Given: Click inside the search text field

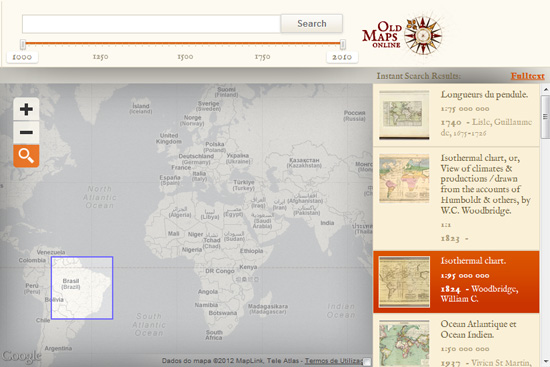Looking at the screenshot, I should point(151,24).
